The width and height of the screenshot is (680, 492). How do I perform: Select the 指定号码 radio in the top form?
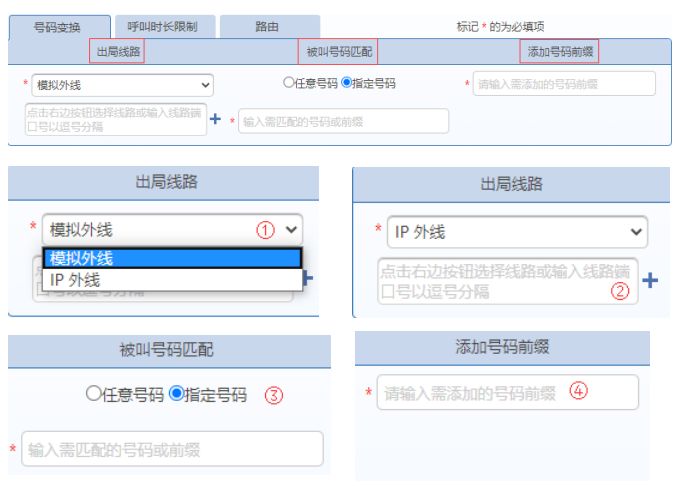tap(347, 84)
